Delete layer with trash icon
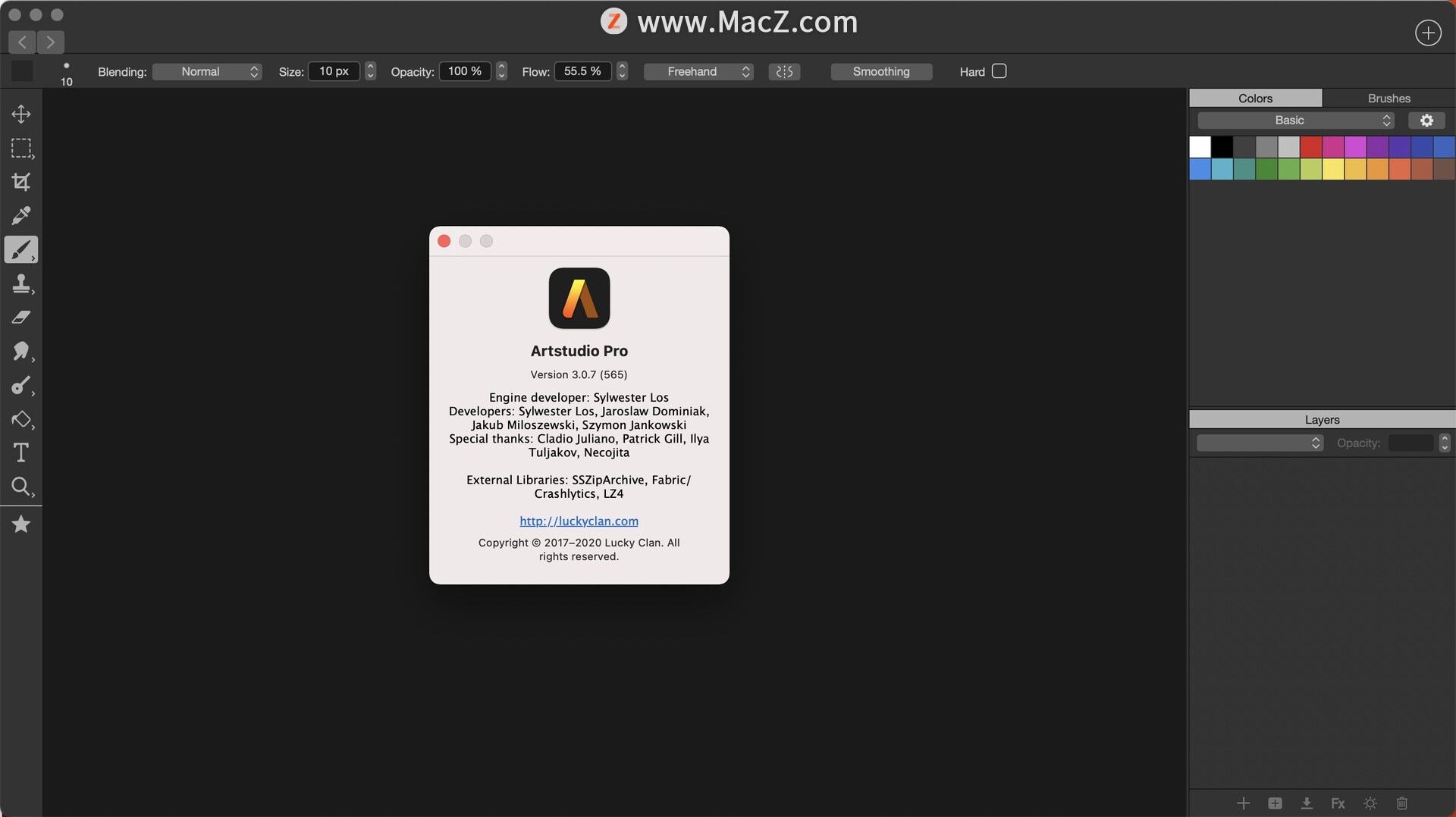This screenshot has width=1456, height=817. click(1402, 803)
